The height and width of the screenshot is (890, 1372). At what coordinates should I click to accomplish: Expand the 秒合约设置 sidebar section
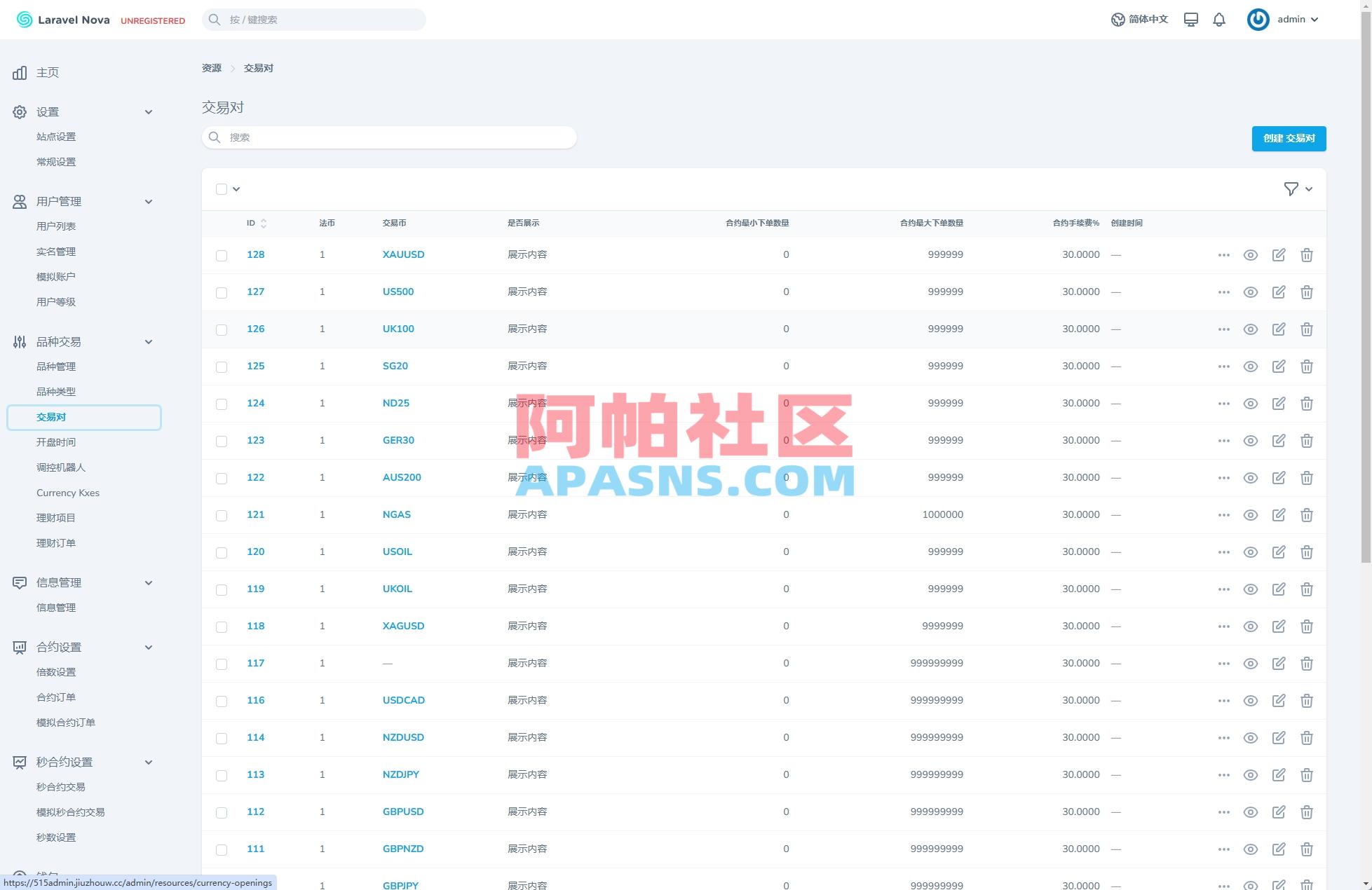coord(149,762)
